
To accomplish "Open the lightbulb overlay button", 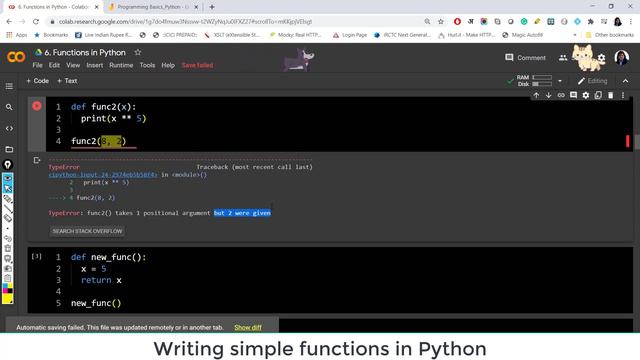I will click(x=8, y=164).
